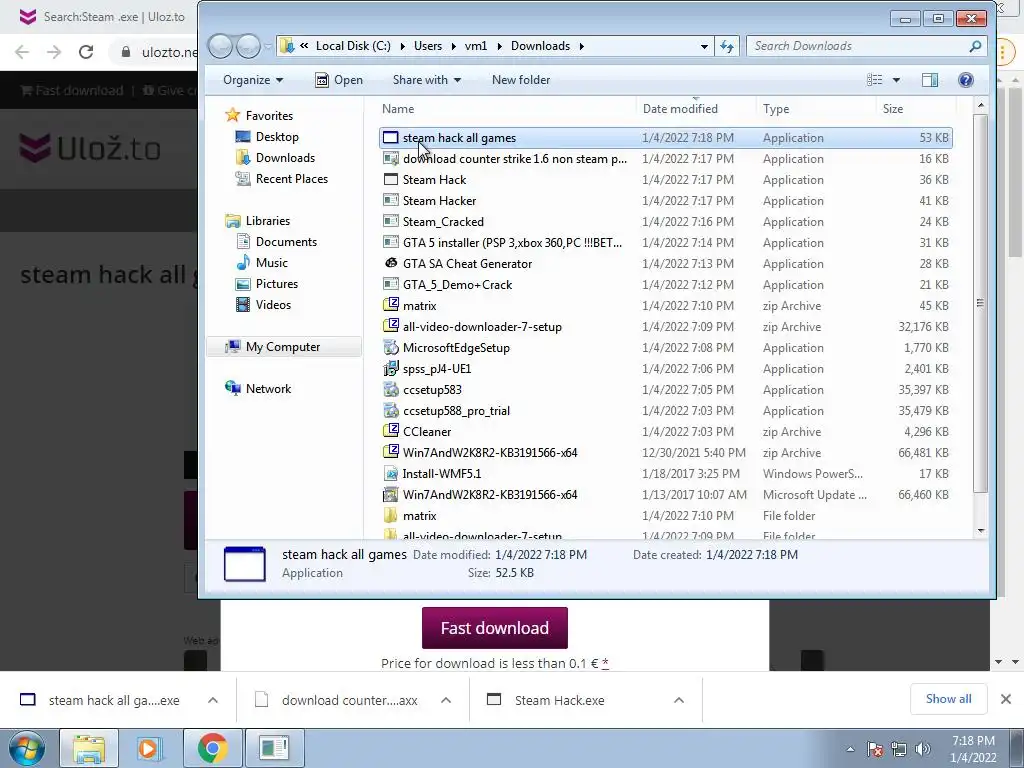The image size is (1024, 768).
Task: Click the GTA SA Cheat Generator icon
Action: point(391,263)
